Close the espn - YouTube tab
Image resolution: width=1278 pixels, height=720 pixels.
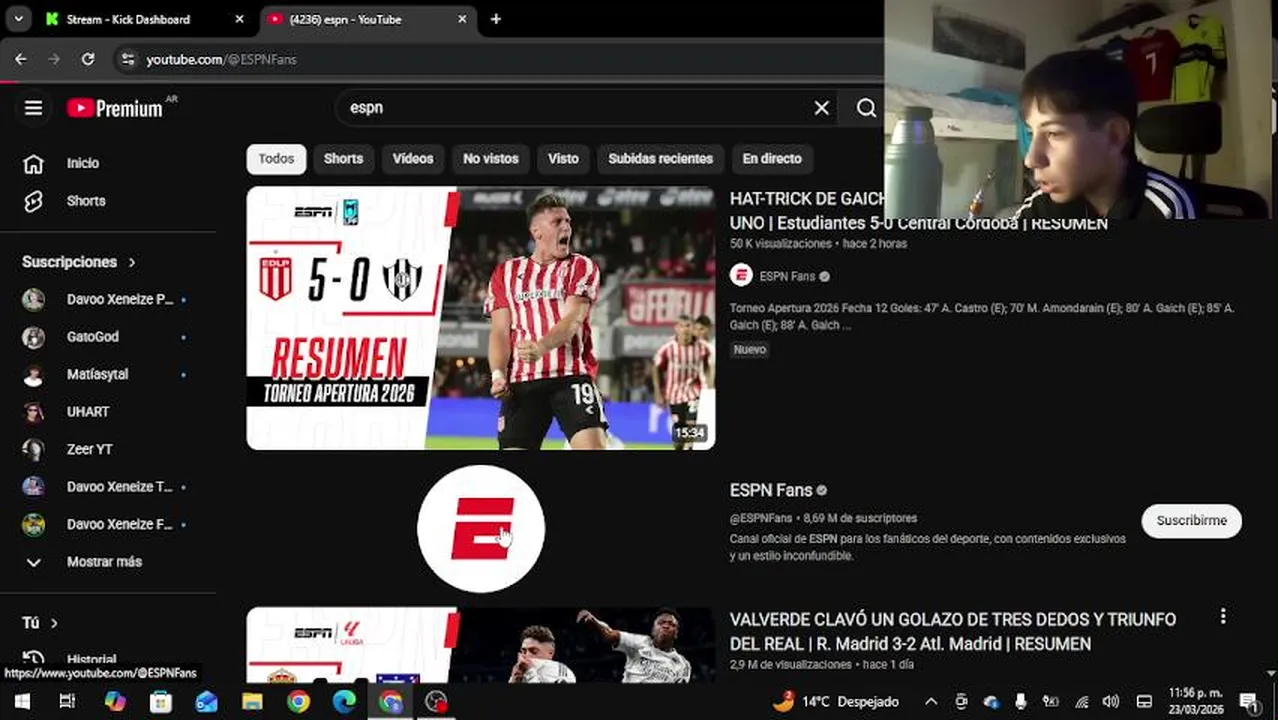[x=462, y=19]
